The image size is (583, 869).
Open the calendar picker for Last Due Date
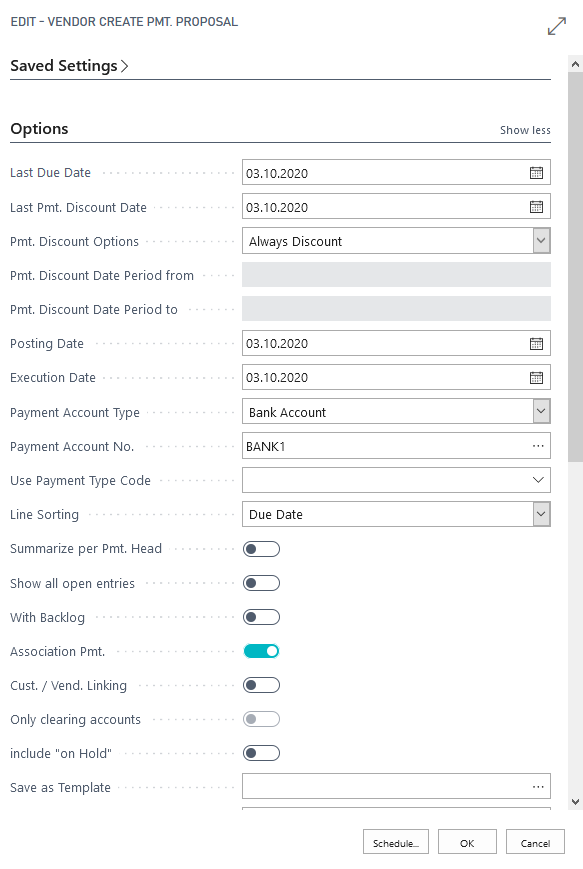pos(538,171)
